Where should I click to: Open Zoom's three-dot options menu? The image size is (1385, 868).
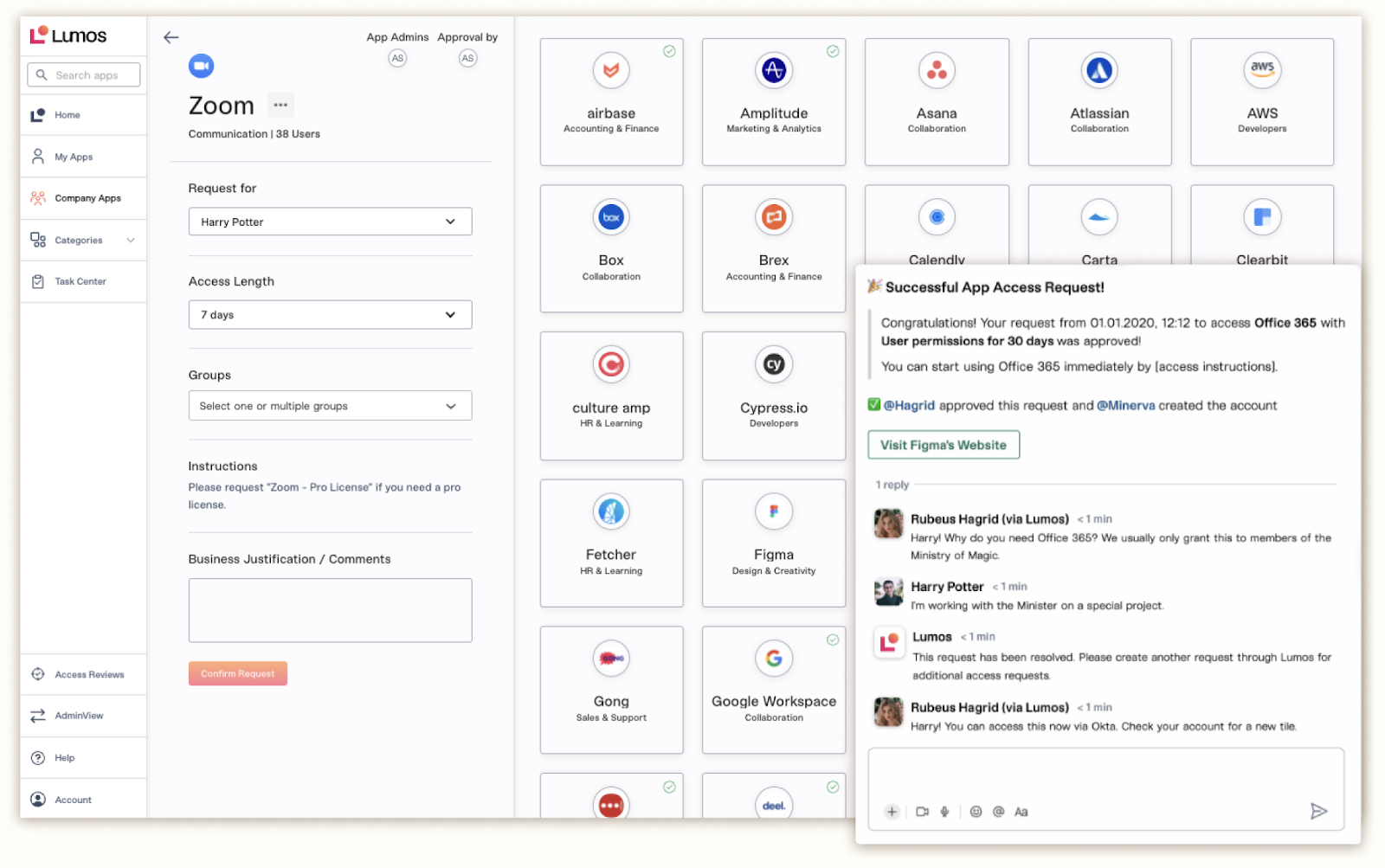coord(280,105)
